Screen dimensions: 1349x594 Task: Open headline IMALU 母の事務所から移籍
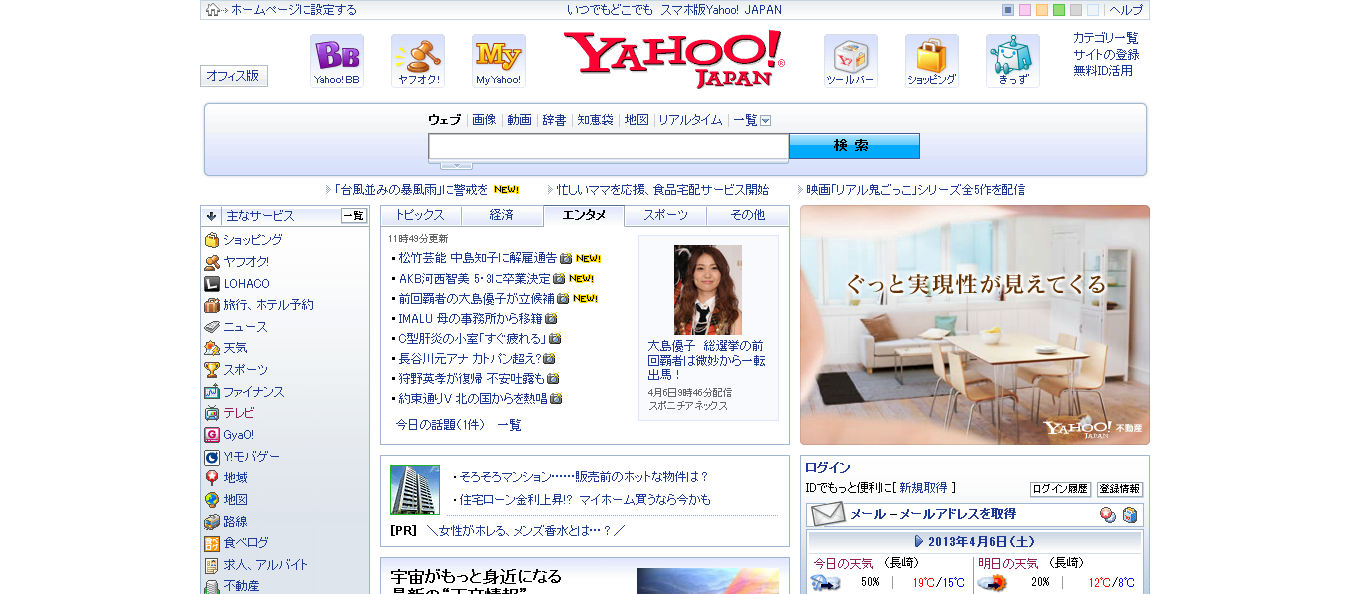[x=470, y=318]
